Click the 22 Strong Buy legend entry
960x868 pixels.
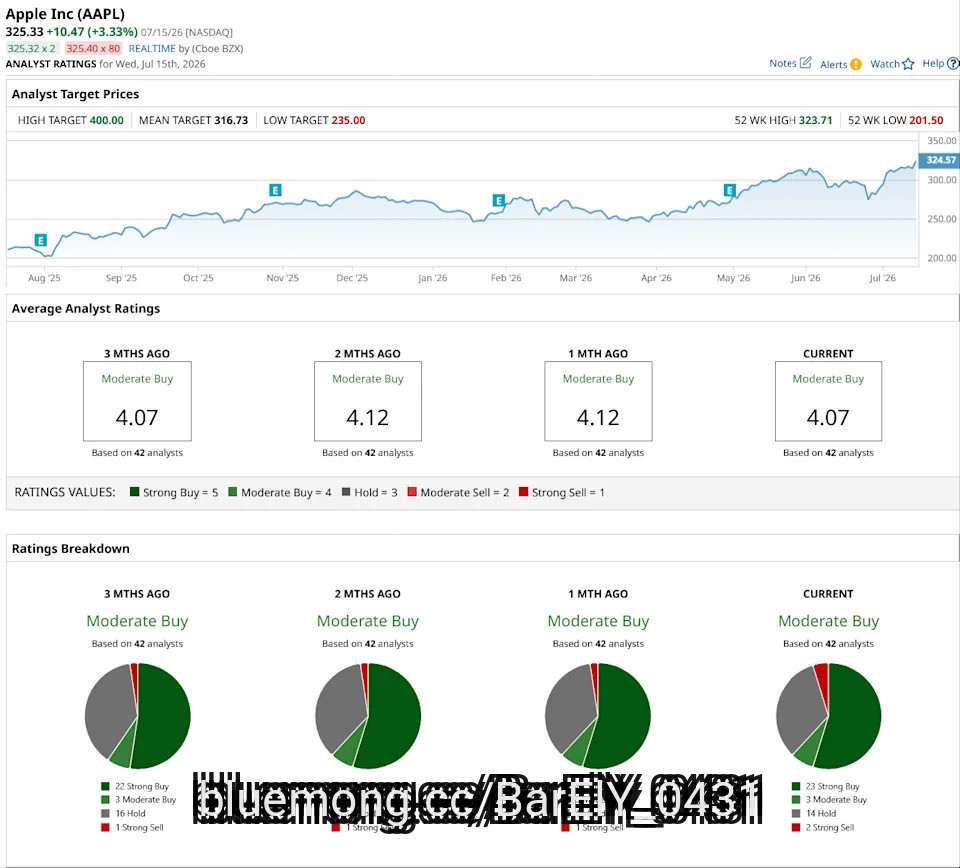click(135, 786)
